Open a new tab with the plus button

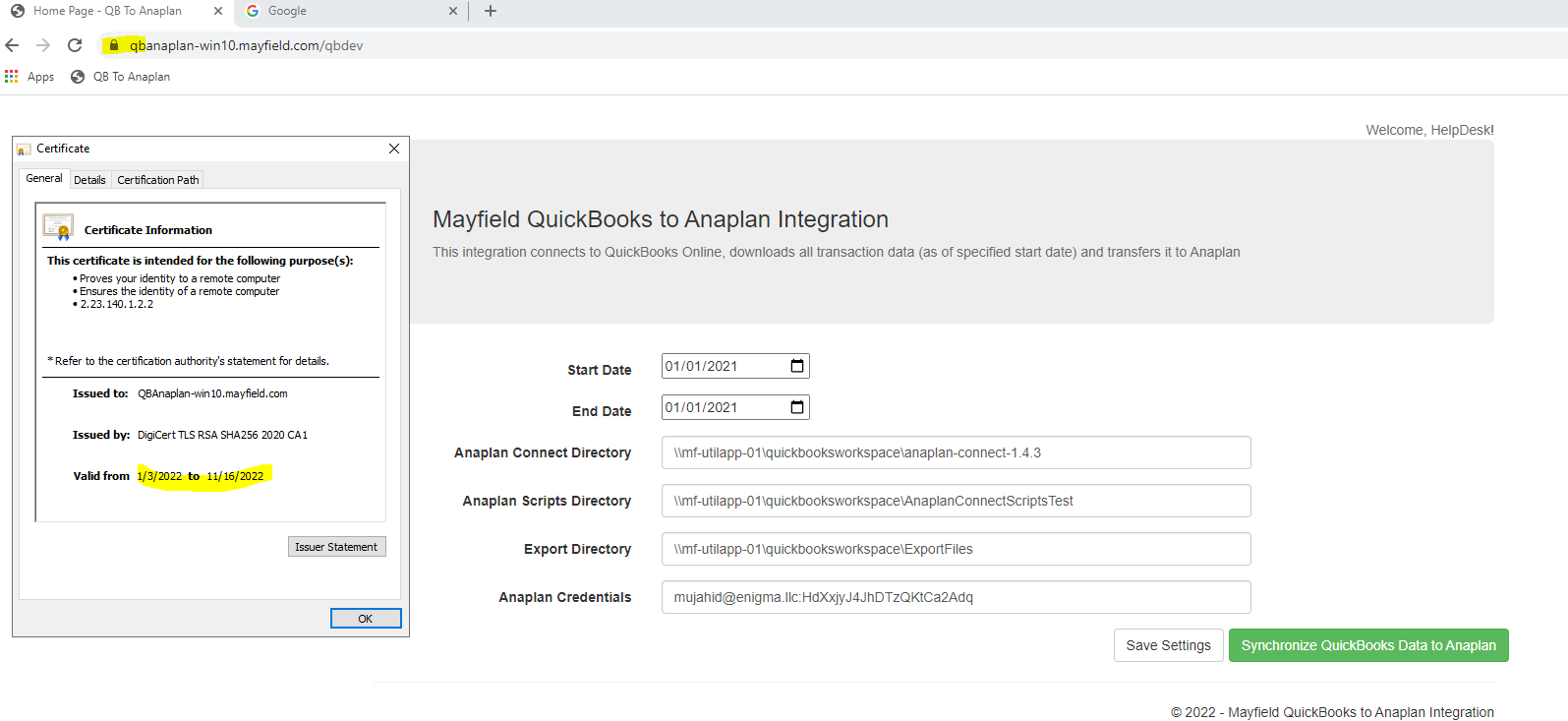click(491, 11)
